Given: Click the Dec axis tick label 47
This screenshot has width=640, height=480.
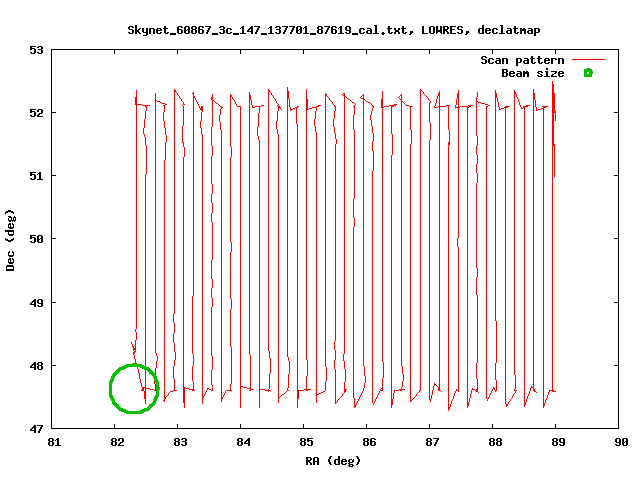Looking at the screenshot, I should pyautogui.click(x=36, y=429).
